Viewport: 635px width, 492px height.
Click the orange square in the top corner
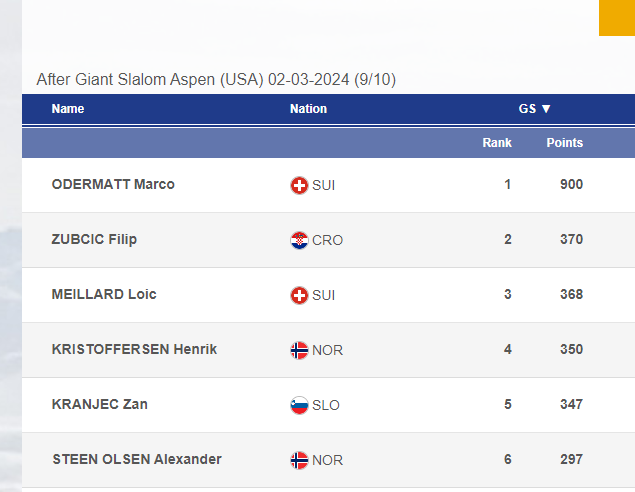pyautogui.click(x=617, y=17)
